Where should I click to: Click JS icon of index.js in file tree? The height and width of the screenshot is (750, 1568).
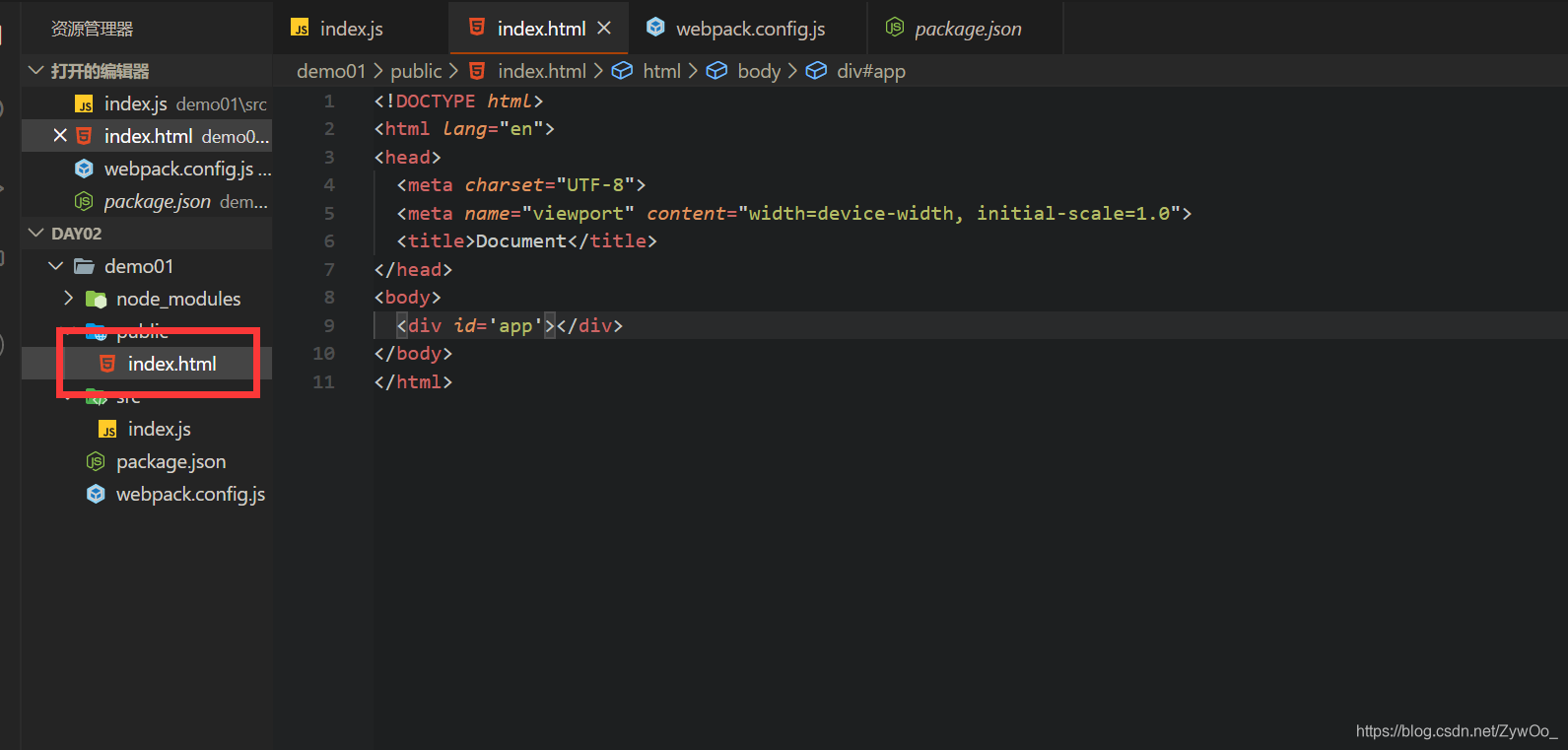108,430
